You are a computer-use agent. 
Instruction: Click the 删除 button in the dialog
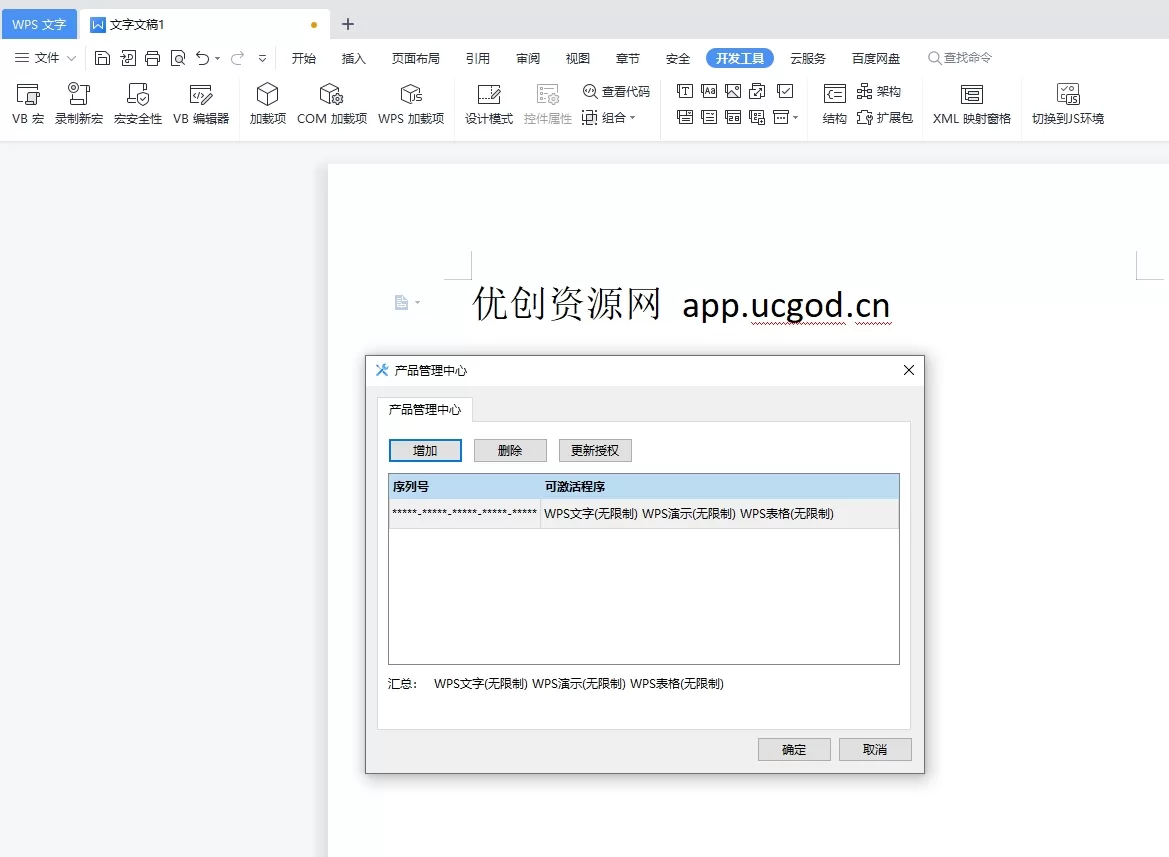tap(510, 450)
